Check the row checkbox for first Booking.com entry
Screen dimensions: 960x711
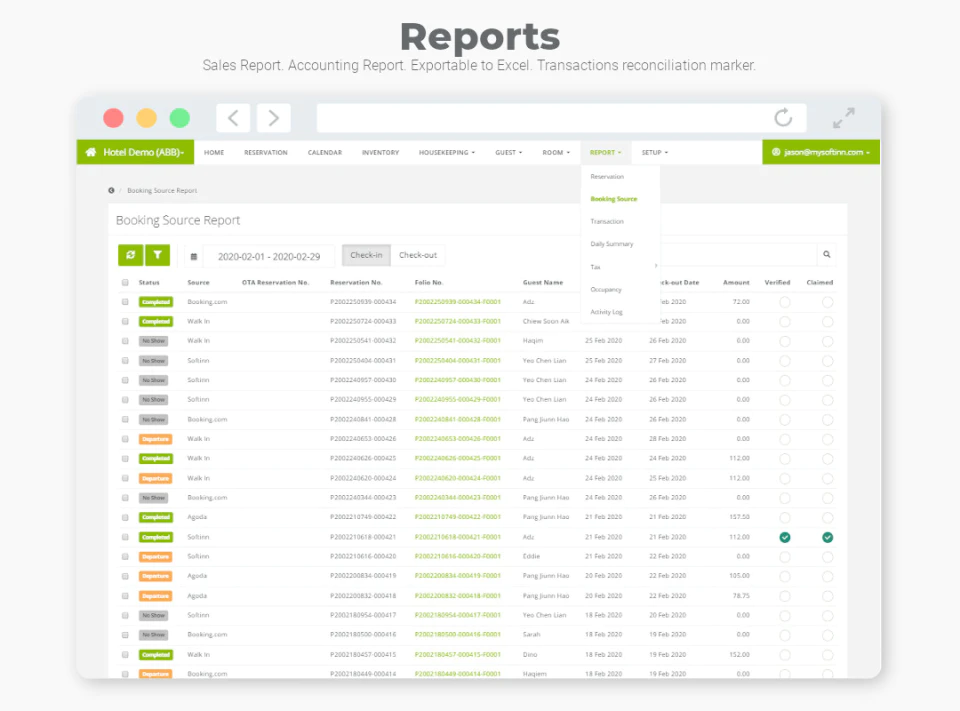(x=126, y=302)
